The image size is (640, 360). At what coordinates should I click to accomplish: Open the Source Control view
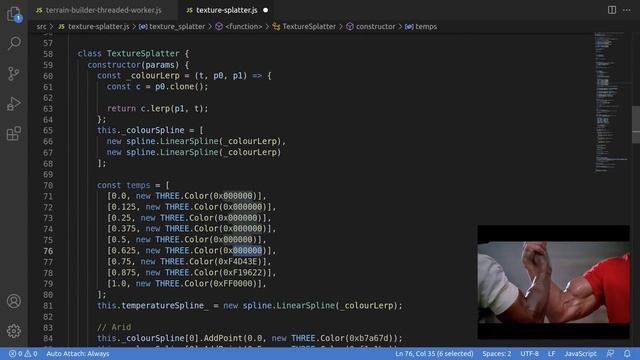point(14,73)
